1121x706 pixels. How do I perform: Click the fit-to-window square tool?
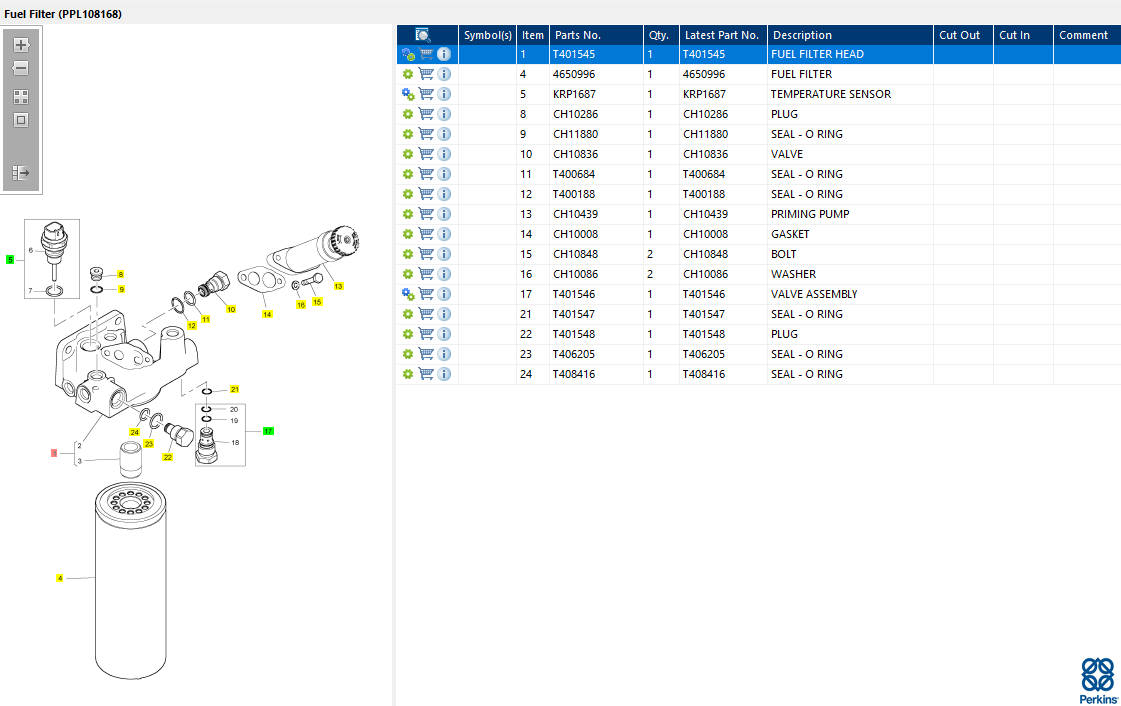click(x=21, y=120)
